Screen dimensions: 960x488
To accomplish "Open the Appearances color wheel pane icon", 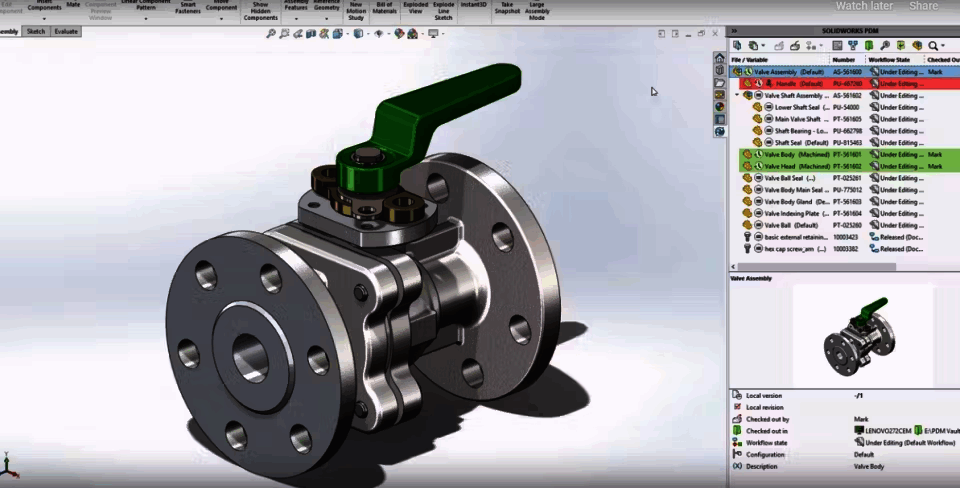I will [719, 107].
